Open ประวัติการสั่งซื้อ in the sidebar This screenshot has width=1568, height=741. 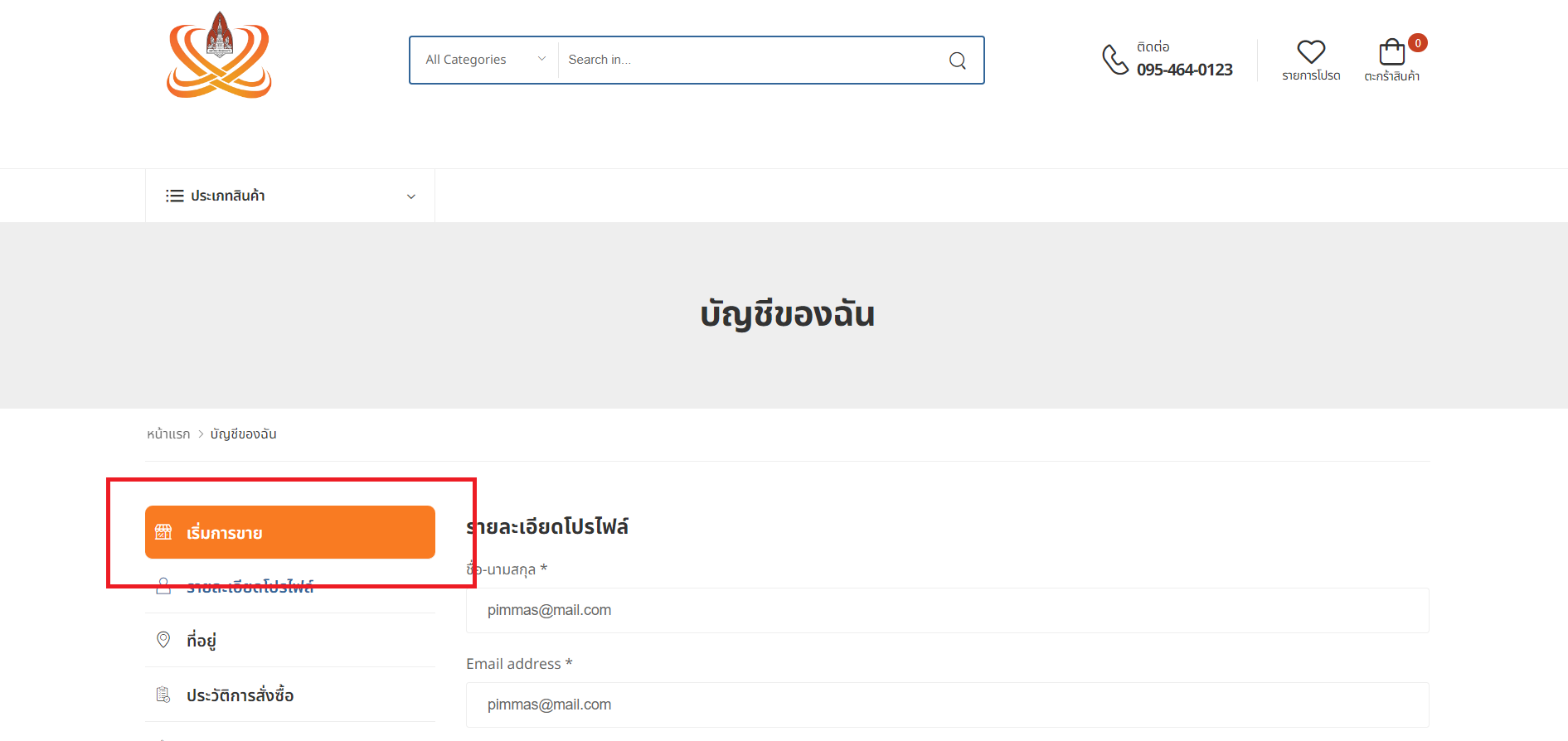tap(240, 695)
